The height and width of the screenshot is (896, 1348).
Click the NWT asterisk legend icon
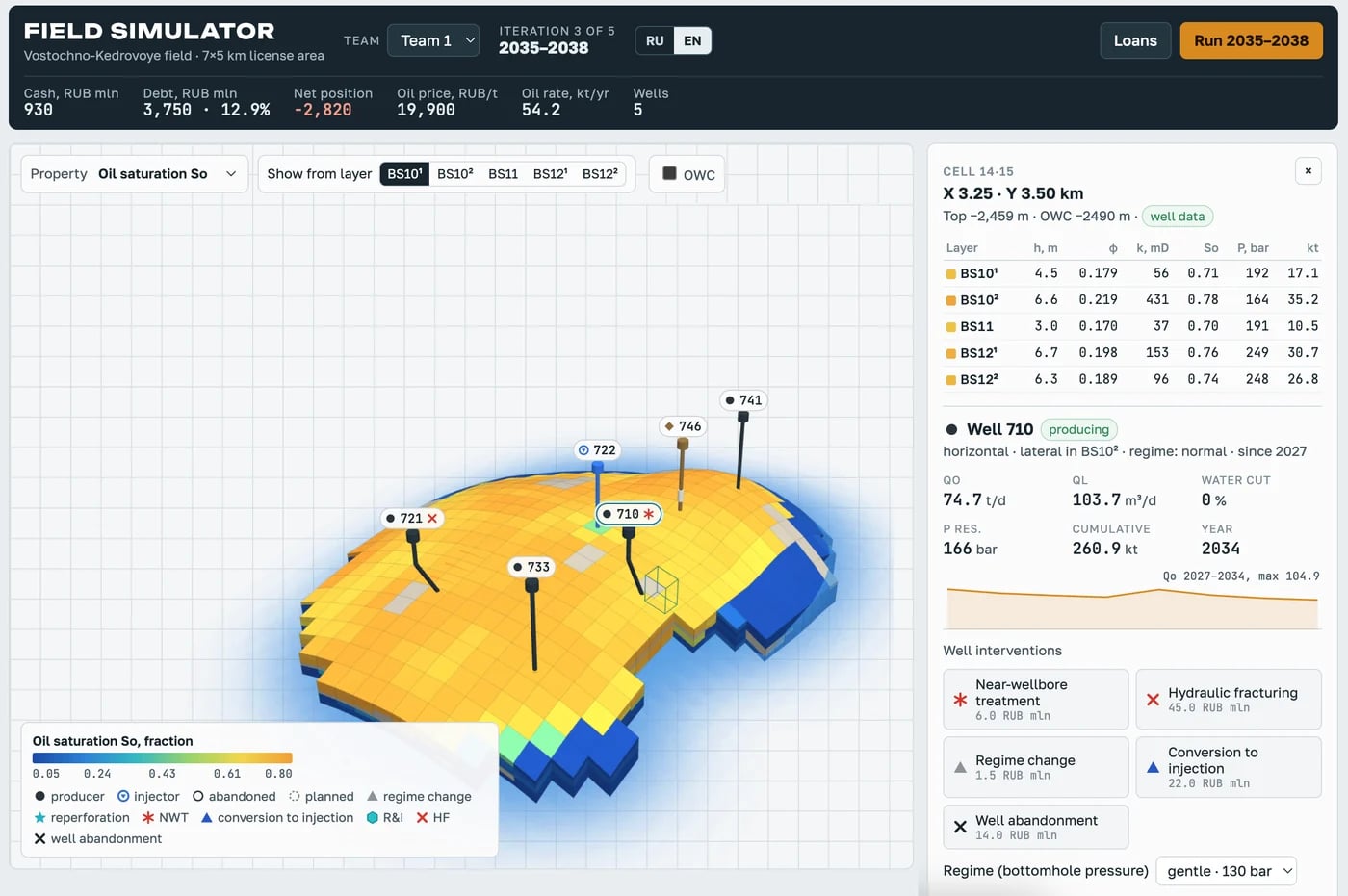[x=148, y=817]
